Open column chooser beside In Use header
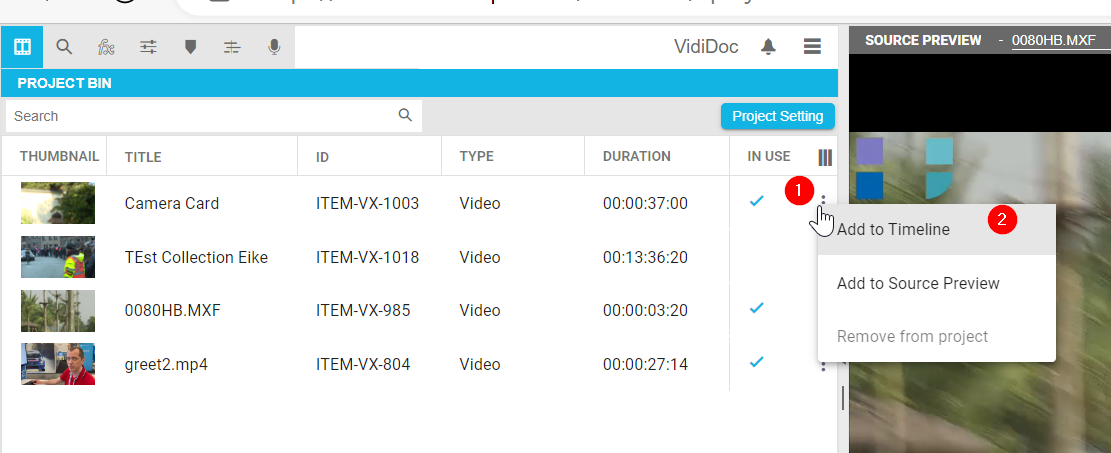1111x453 pixels. point(825,157)
